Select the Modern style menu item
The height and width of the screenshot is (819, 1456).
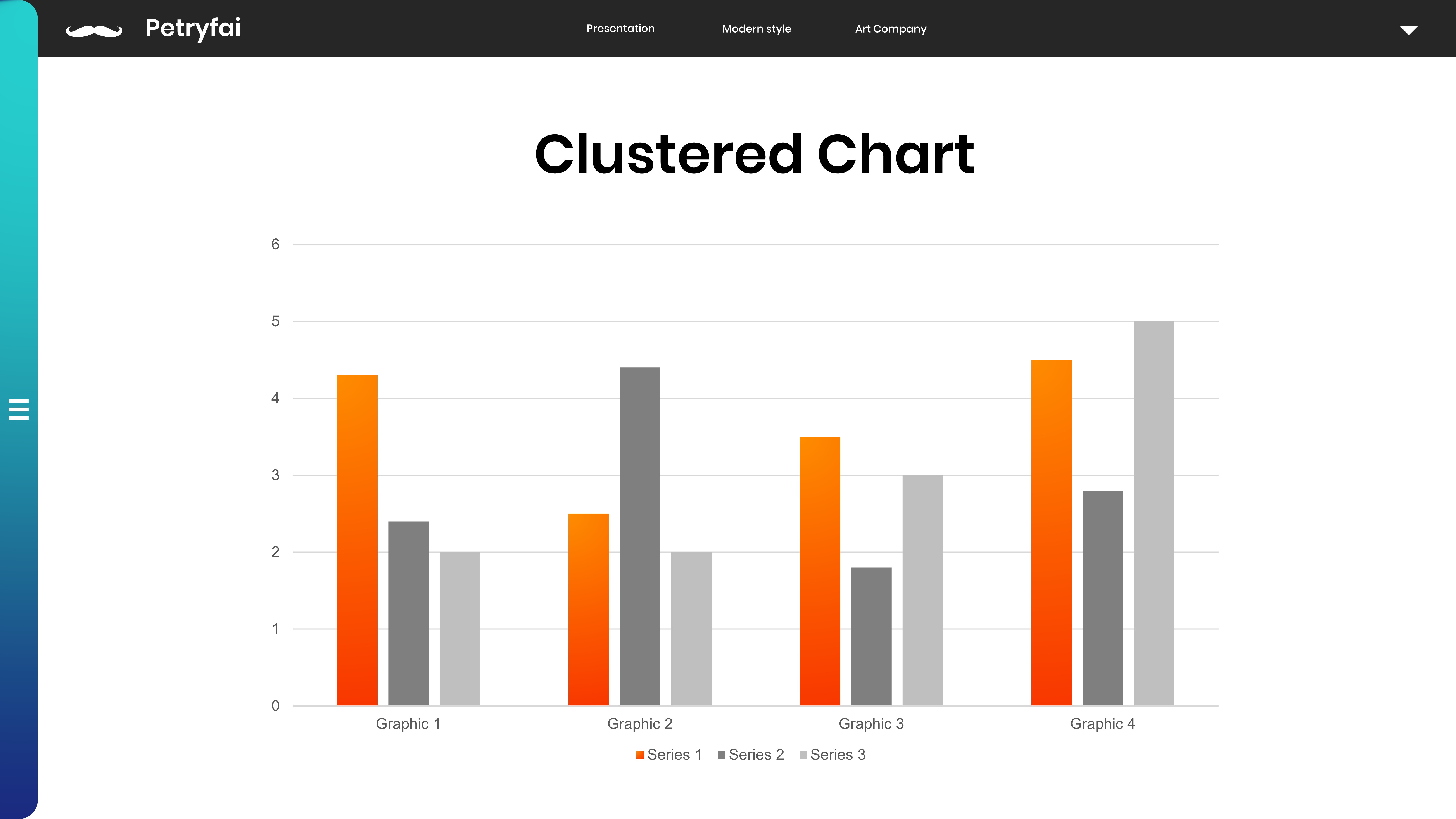(x=756, y=29)
